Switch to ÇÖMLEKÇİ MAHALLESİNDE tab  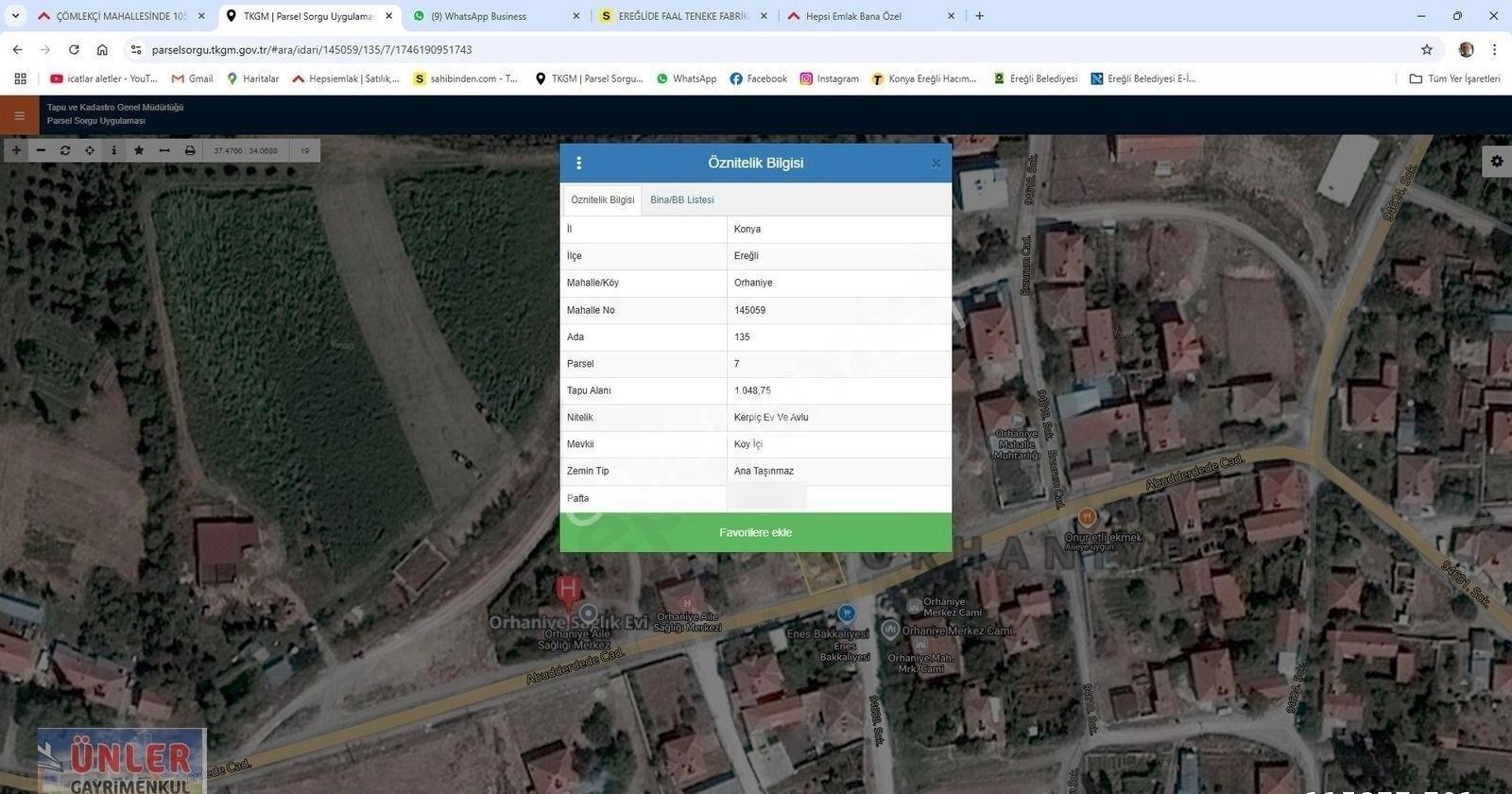tap(121, 16)
